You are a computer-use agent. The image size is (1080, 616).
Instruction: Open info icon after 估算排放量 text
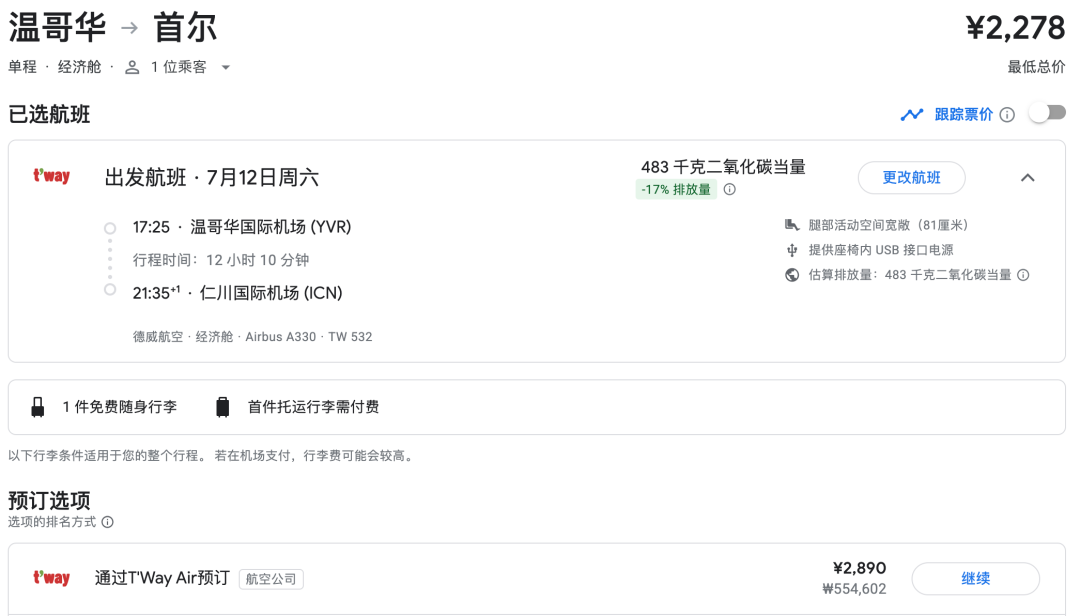pyautogui.click(x=1023, y=275)
